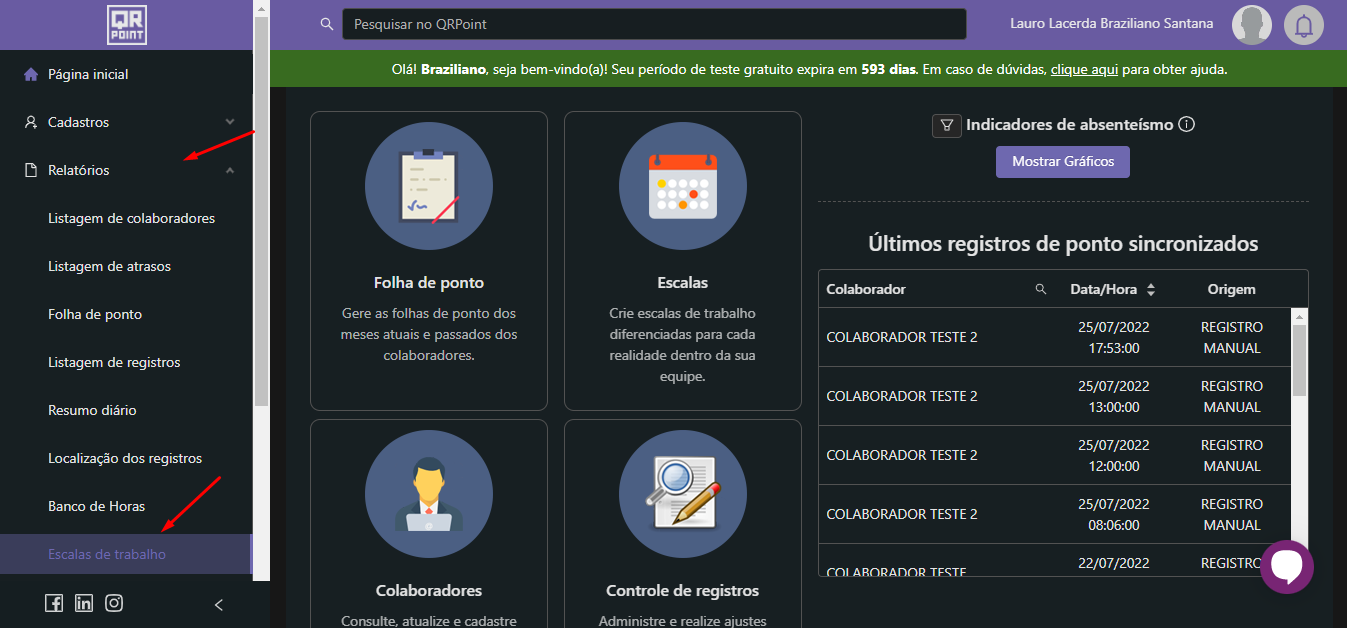The width and height of the screenshot is (1347, 628).
Task: Click the absenteeism filter icon
Action: [x=946, y=125]
